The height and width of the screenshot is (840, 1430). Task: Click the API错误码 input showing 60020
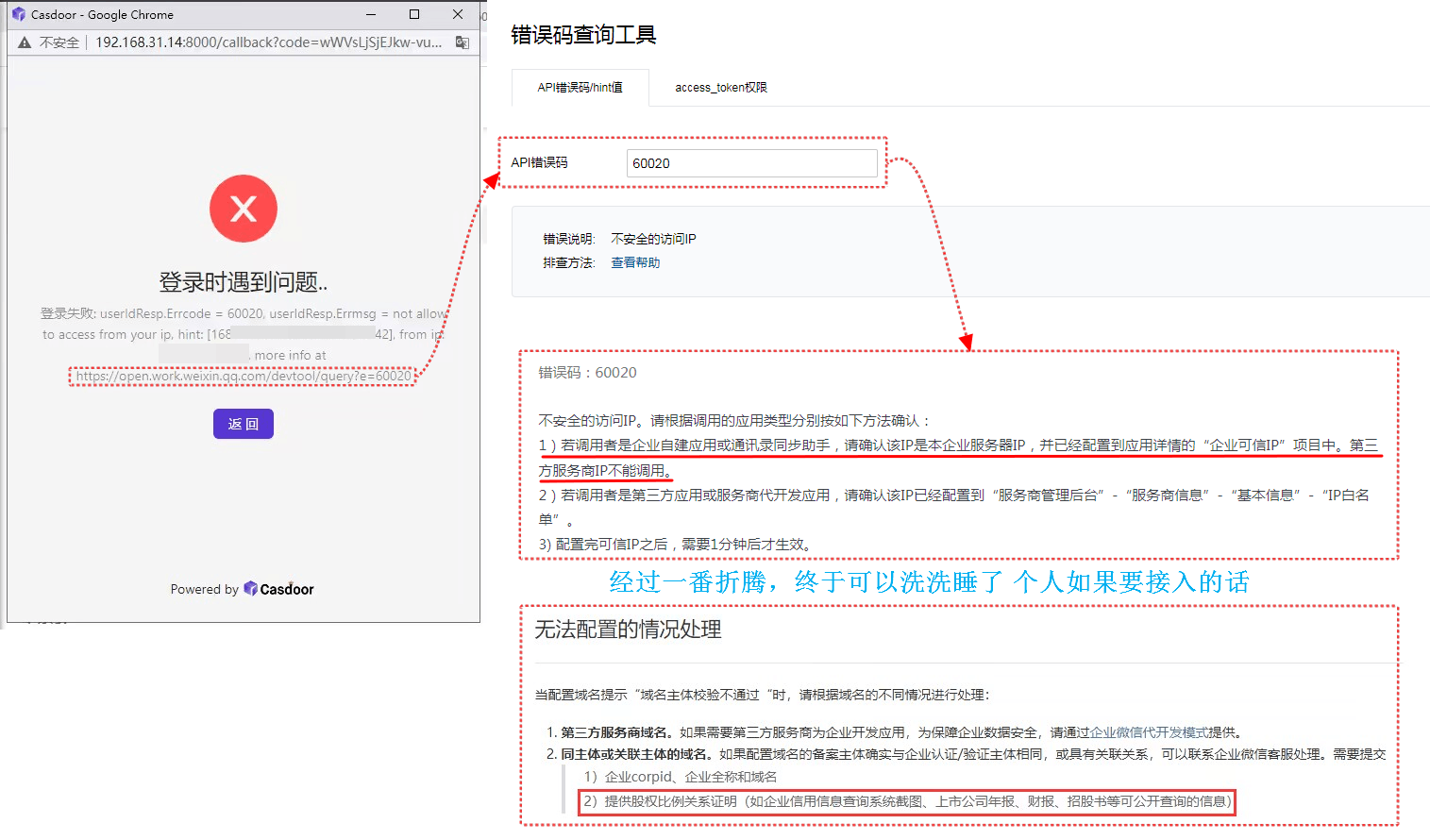tap(751, 162)
